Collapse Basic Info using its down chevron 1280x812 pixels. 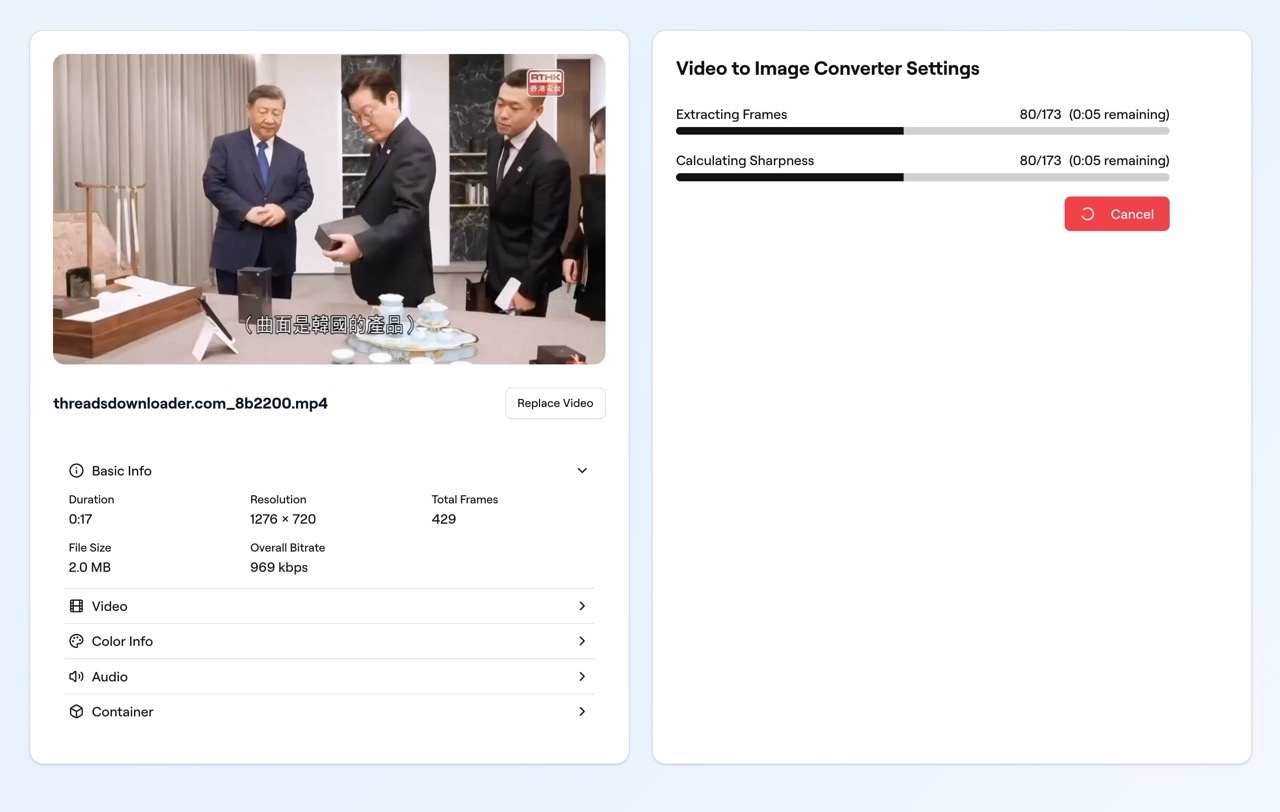point(582,471)
